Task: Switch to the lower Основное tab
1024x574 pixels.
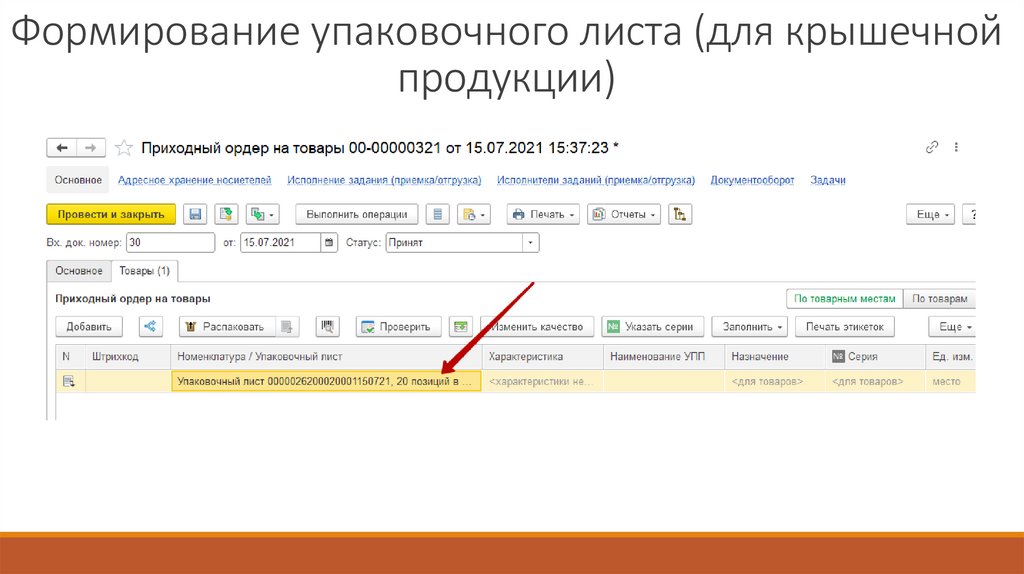Action: (x=78, y=271)
